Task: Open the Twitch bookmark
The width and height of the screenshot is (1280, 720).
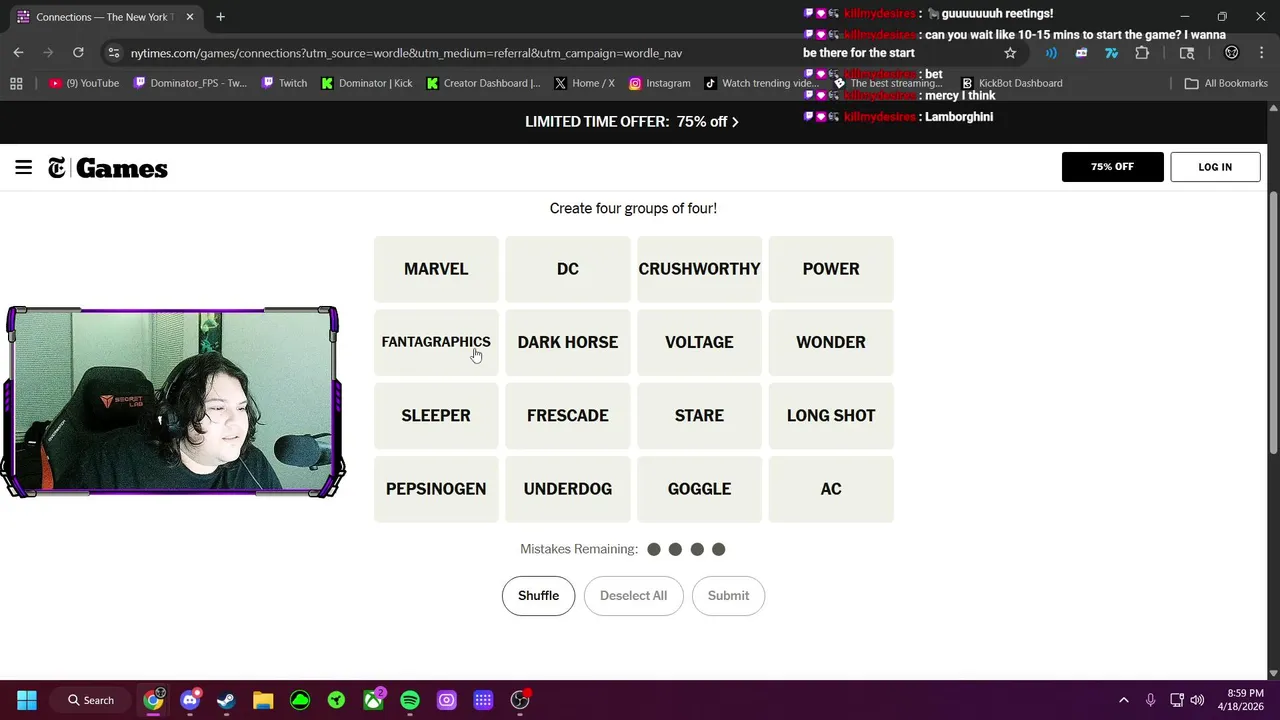Action: click(284, 83)
